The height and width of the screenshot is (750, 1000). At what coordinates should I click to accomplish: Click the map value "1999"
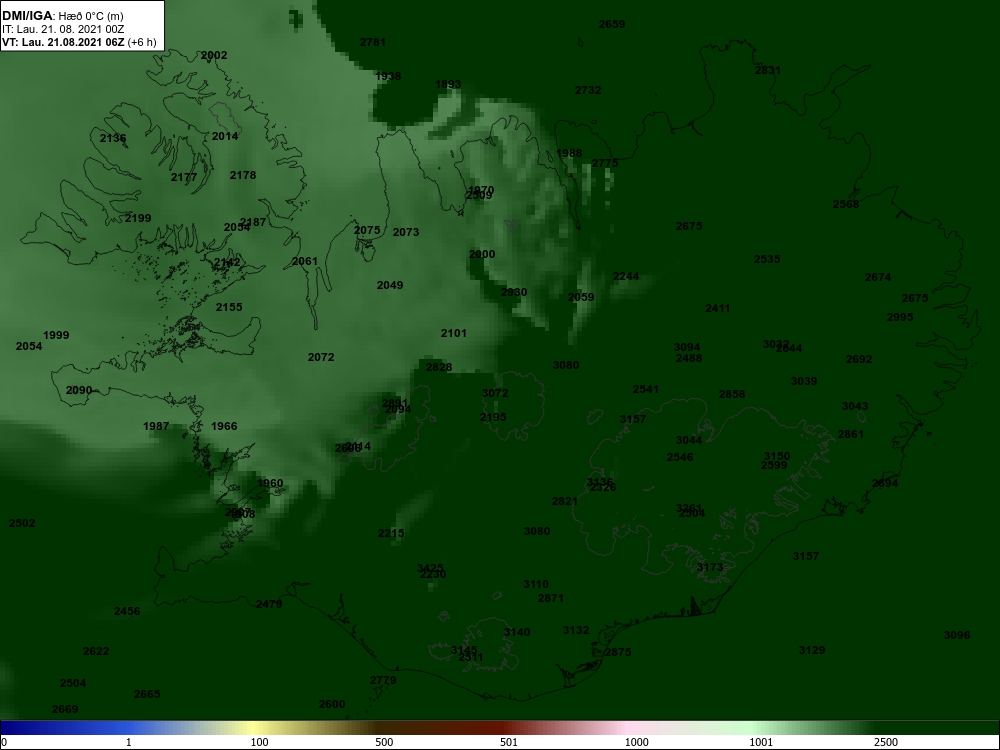click(56, 335)
